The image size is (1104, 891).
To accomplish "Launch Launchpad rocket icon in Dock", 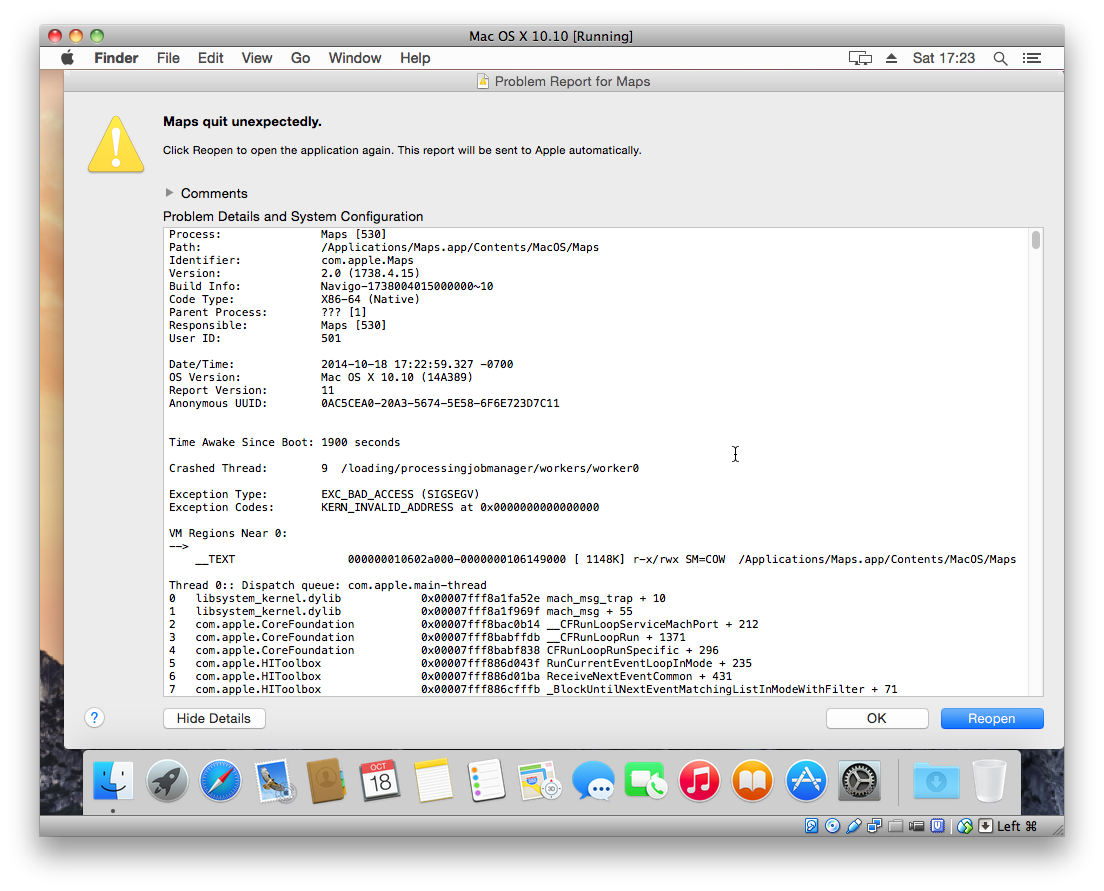I will pyautogui.click(x=167, y=780).
